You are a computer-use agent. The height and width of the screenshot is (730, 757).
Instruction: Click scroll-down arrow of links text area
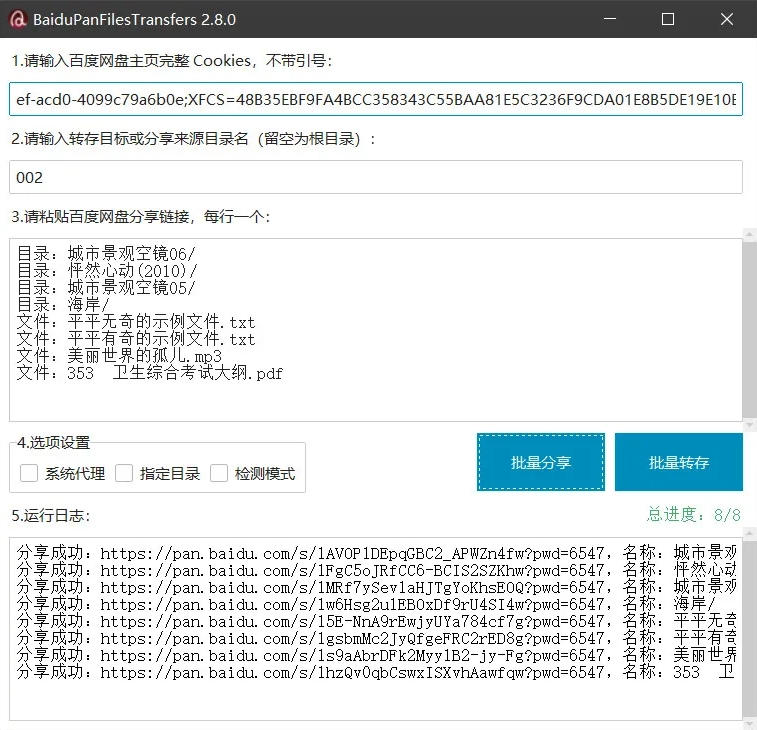coord(750,425)
